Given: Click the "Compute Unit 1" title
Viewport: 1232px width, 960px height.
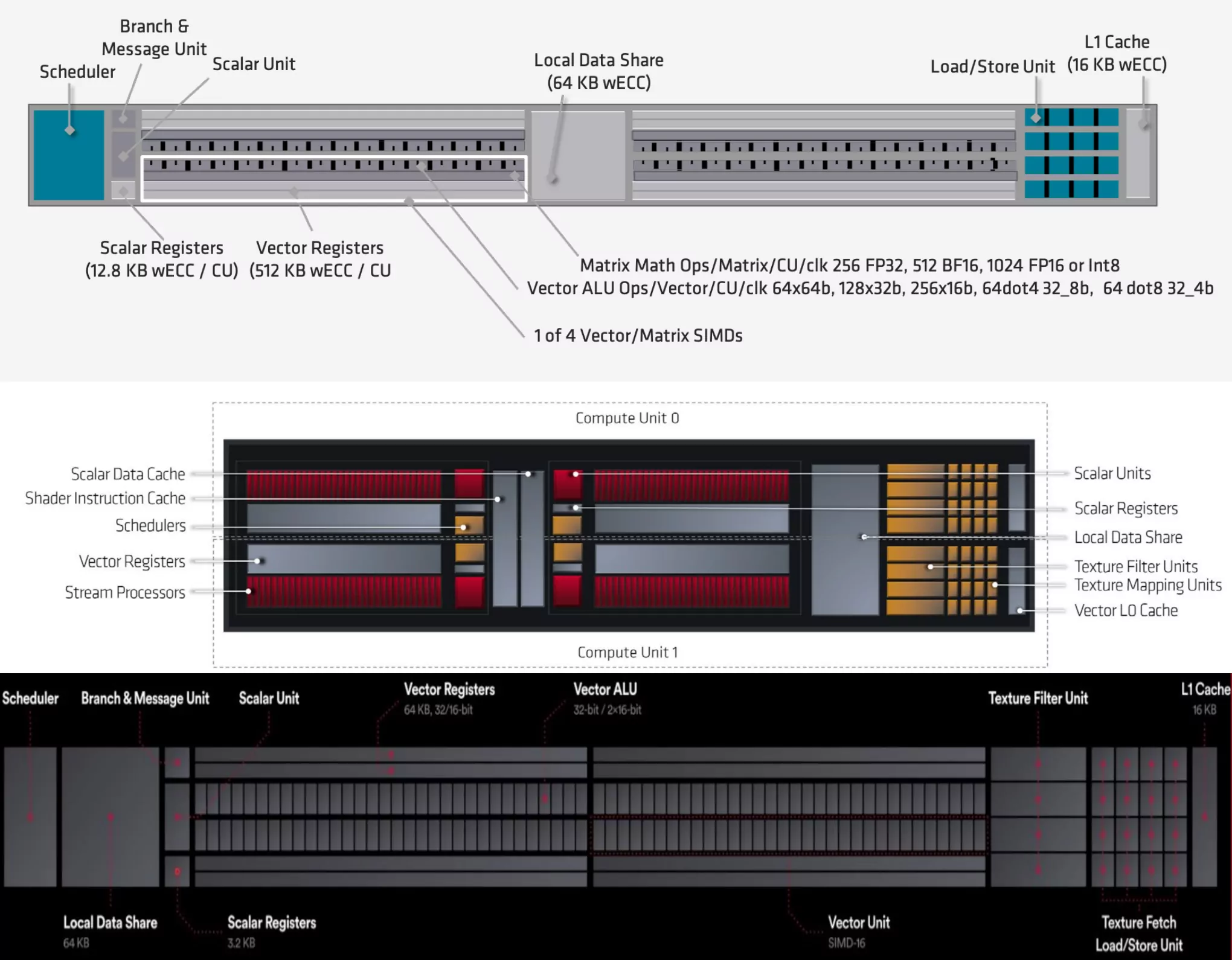Looking at the screenshot, I should (627, 652).
